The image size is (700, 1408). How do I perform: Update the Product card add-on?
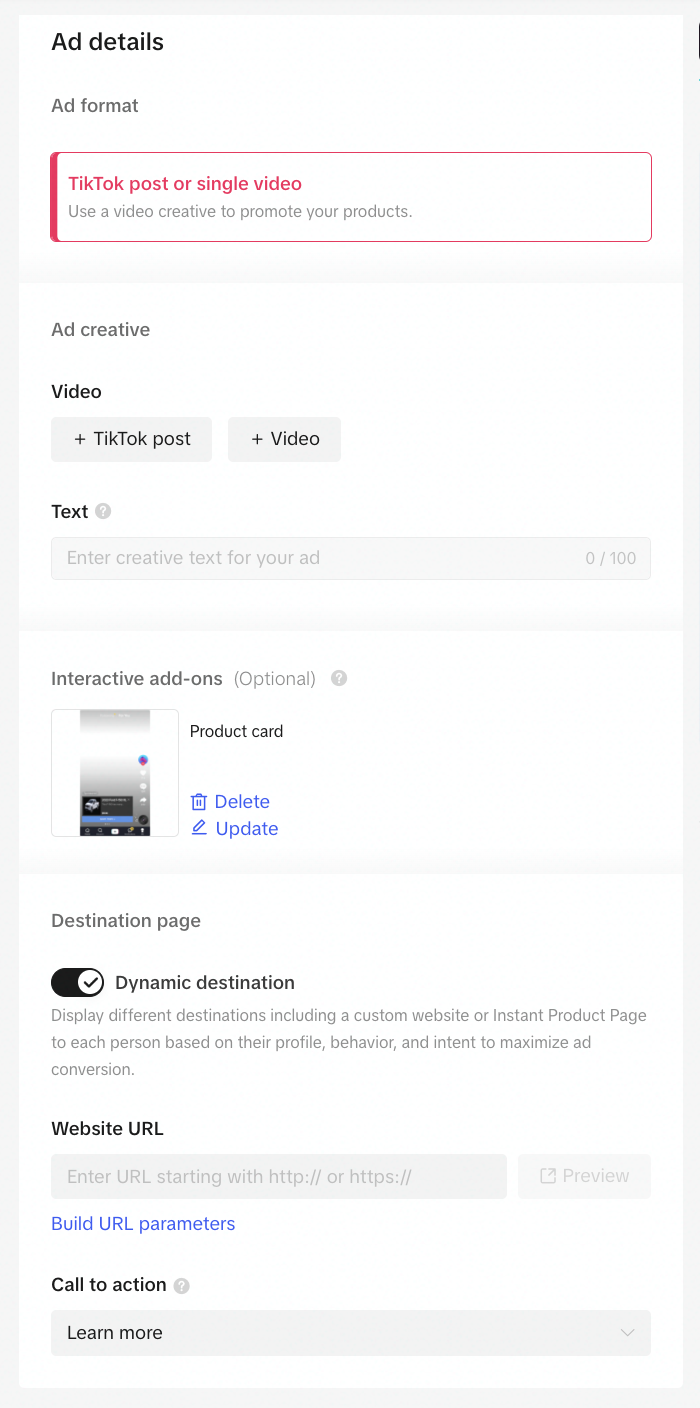click(234, 828)
